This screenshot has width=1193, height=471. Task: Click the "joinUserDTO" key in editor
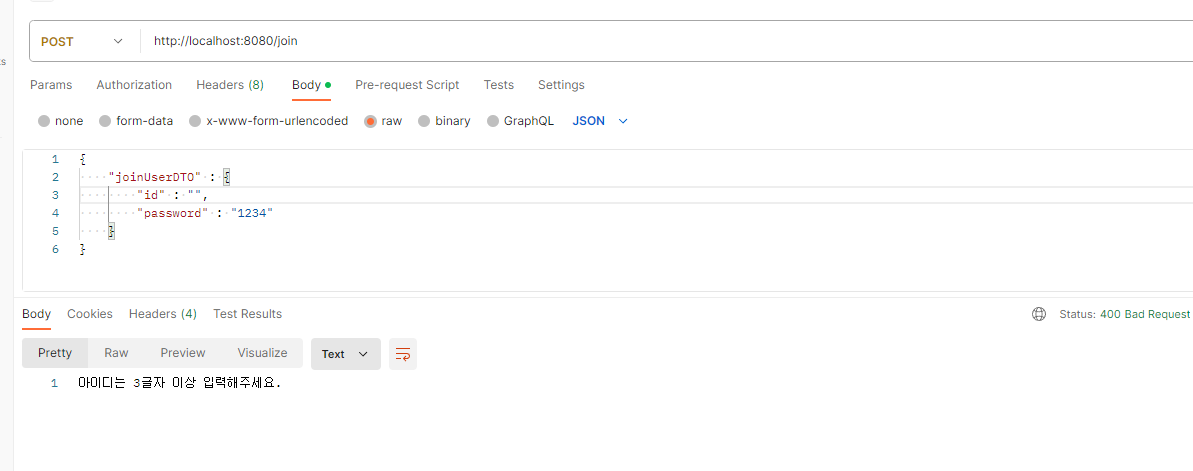(157, 177)
